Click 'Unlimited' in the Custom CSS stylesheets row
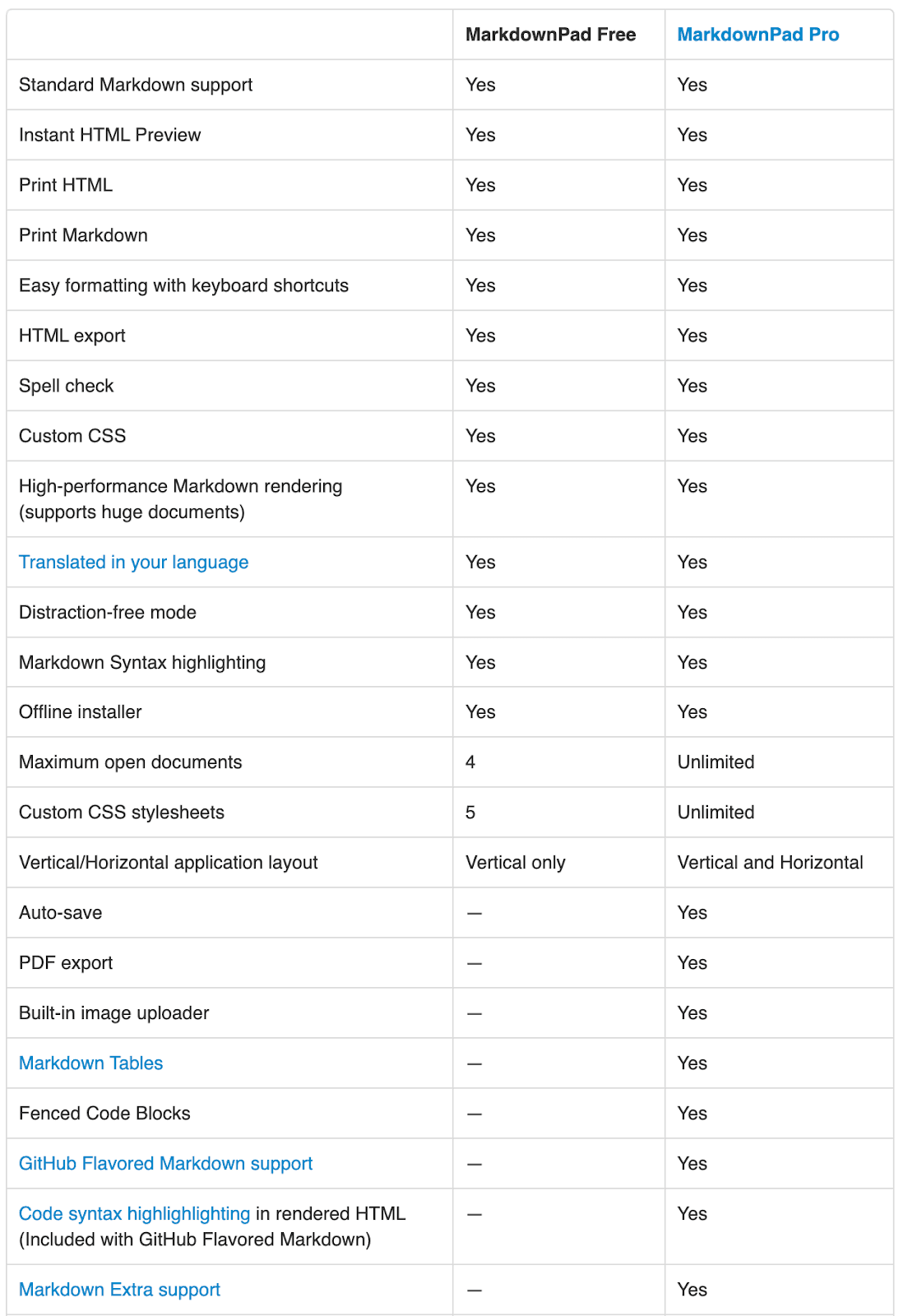 coord(715,813)
